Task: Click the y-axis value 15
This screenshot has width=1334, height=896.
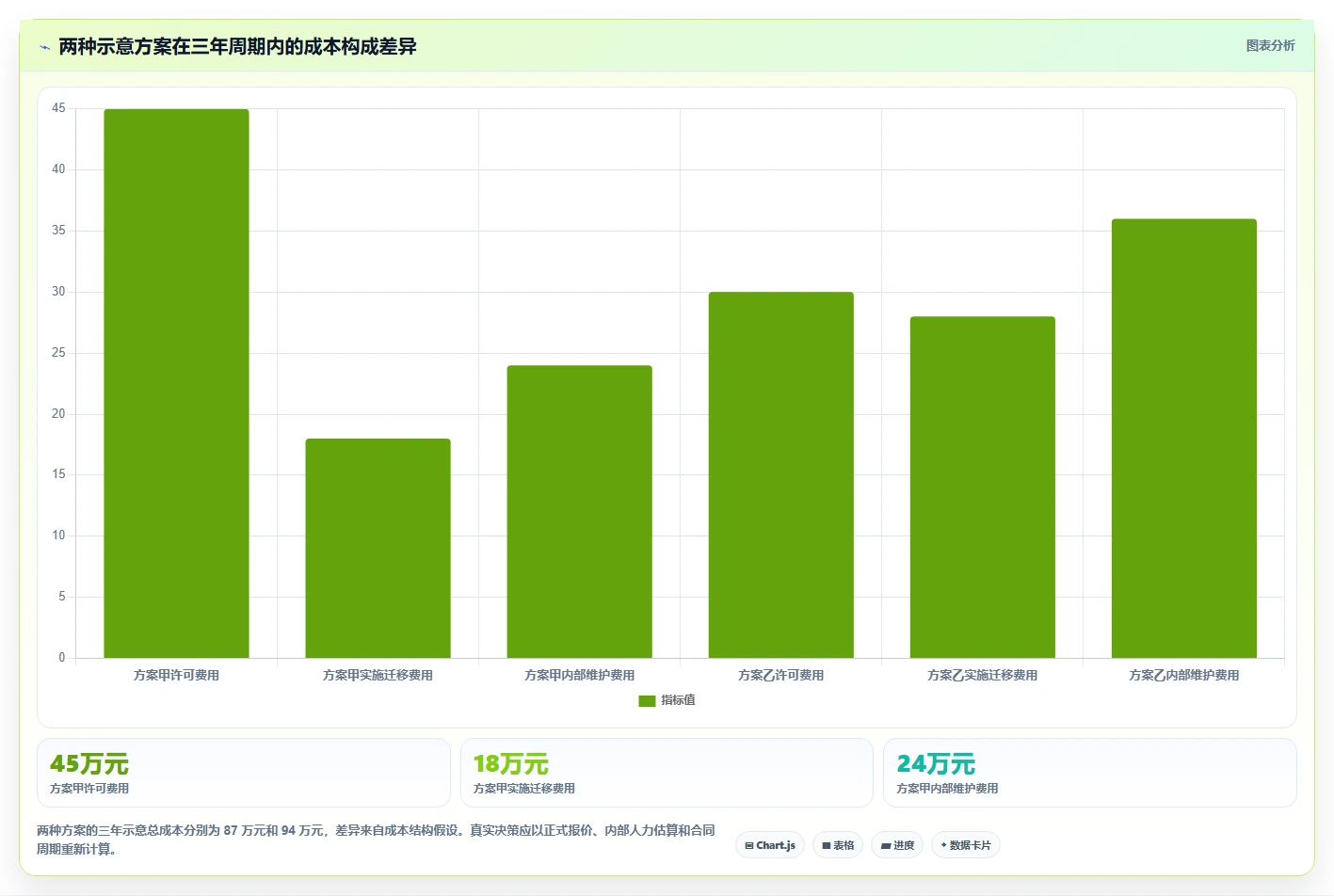Action: pos(58,474)
